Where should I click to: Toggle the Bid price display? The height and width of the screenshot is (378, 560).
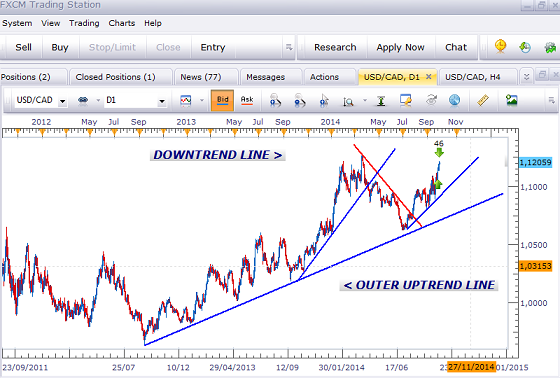tap(222, 100)
